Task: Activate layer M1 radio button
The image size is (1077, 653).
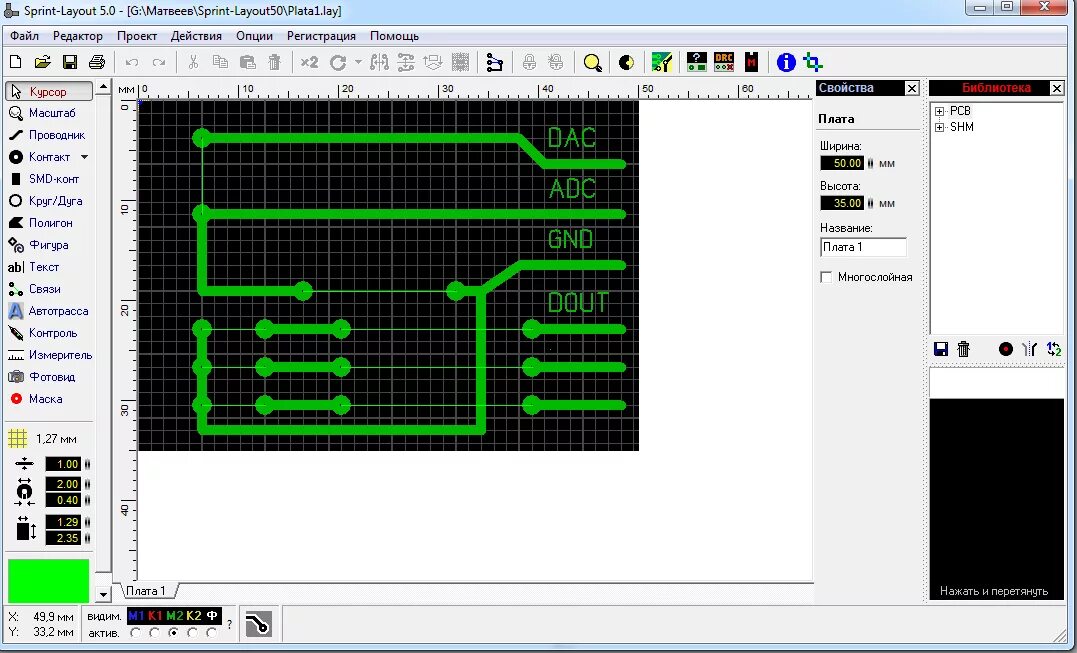Action: click(136, 632)
